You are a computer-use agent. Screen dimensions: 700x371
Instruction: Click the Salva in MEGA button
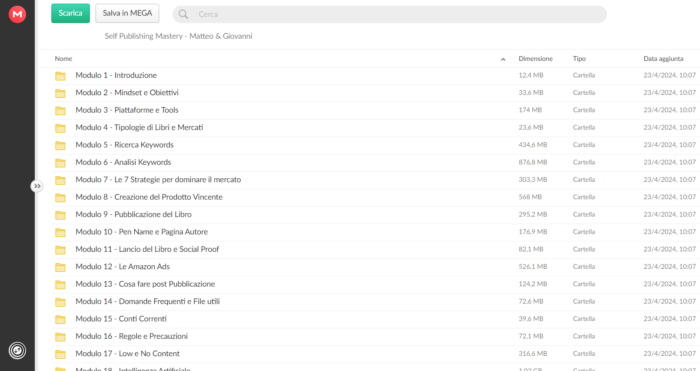(x=127, y=13)
